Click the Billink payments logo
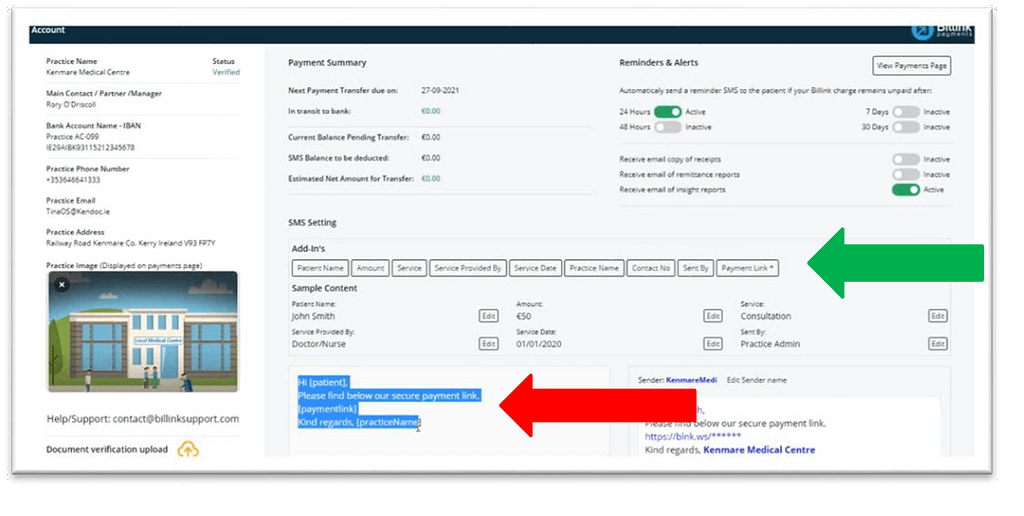 tap(935, 31)
